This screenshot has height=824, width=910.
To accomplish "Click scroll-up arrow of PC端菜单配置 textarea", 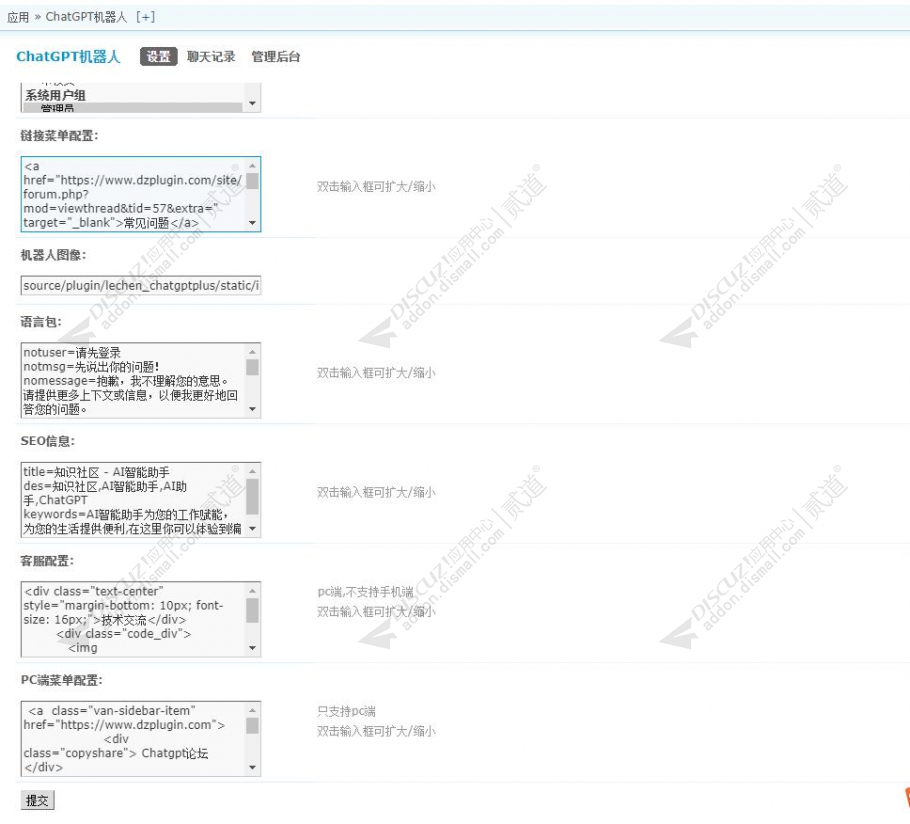I will (x=252, y=710).
